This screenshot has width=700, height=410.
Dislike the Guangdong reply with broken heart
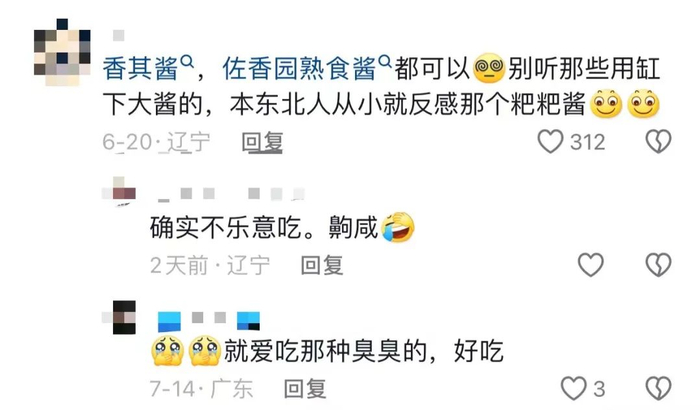658,388
